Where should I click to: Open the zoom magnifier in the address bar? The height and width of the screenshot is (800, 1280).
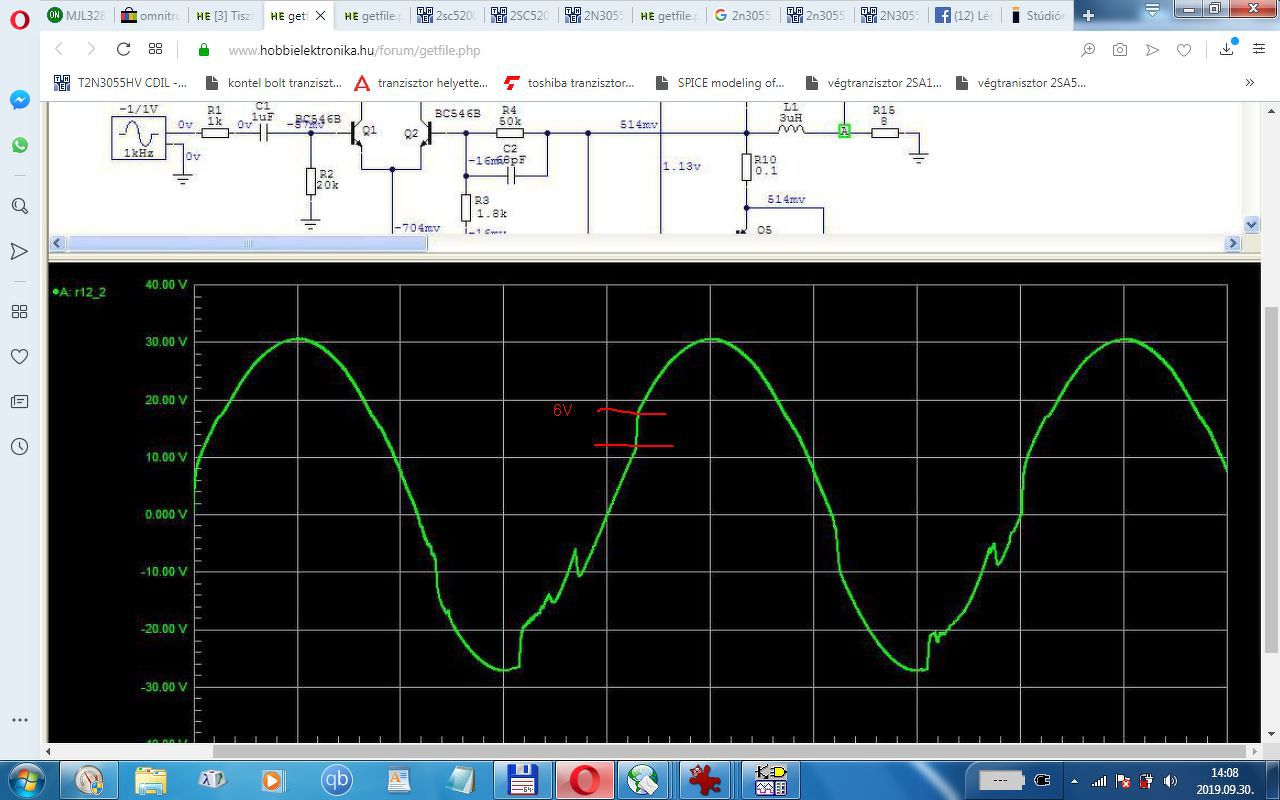(x=1088, y=50)
